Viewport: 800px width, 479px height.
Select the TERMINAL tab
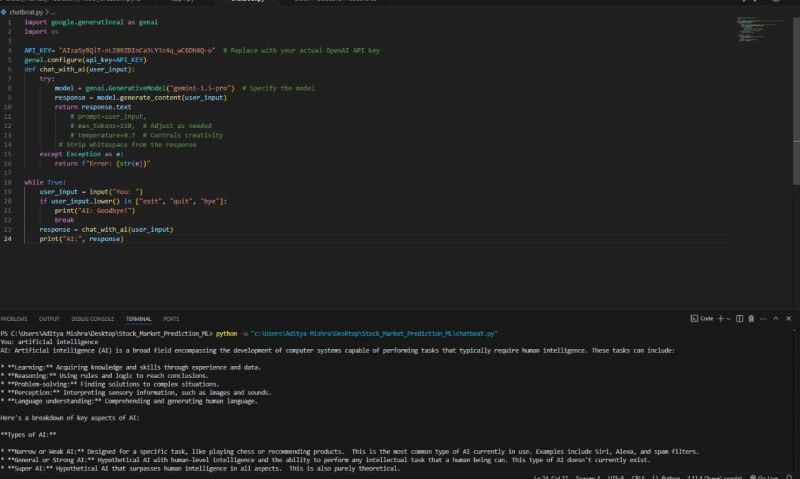click(x=138, y=319)
